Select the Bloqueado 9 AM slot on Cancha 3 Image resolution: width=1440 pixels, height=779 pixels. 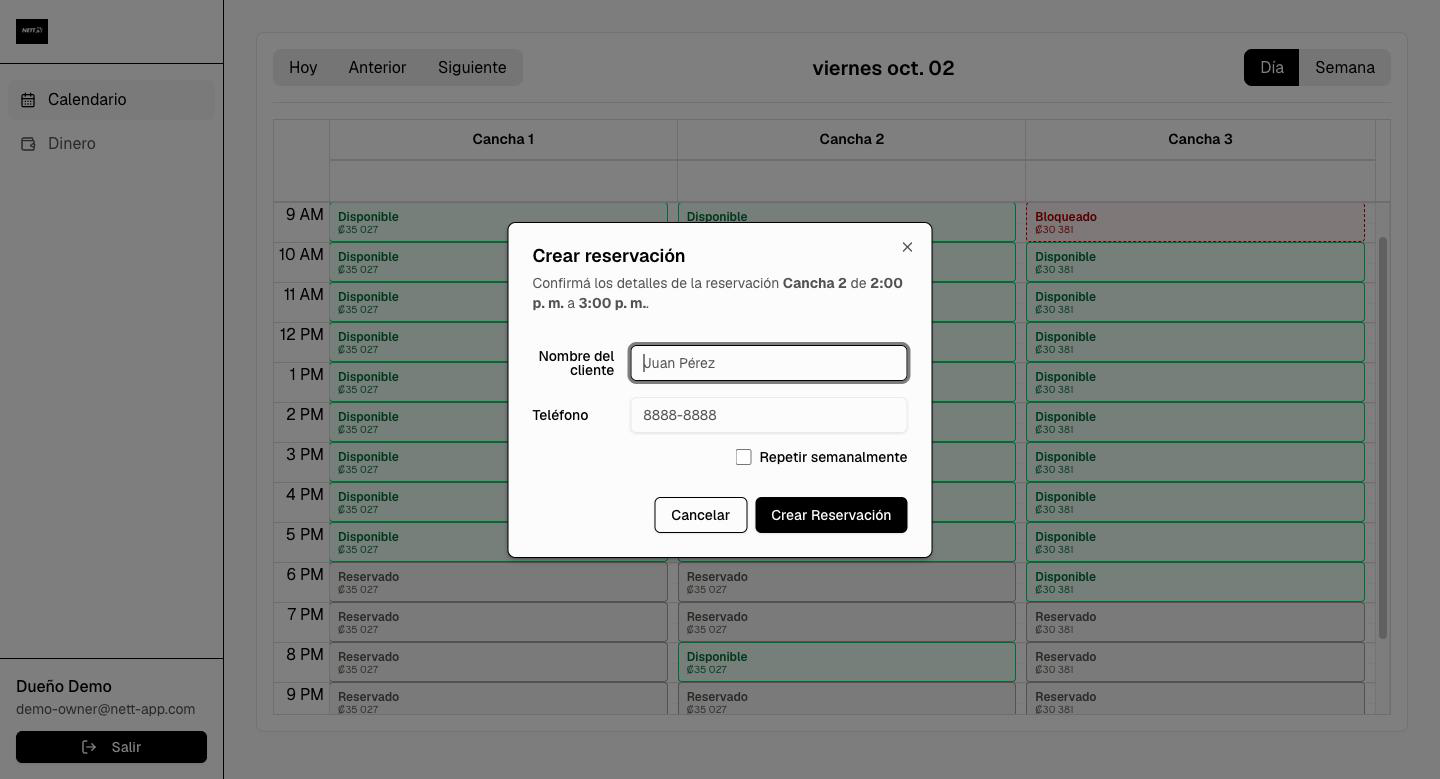1195,222
